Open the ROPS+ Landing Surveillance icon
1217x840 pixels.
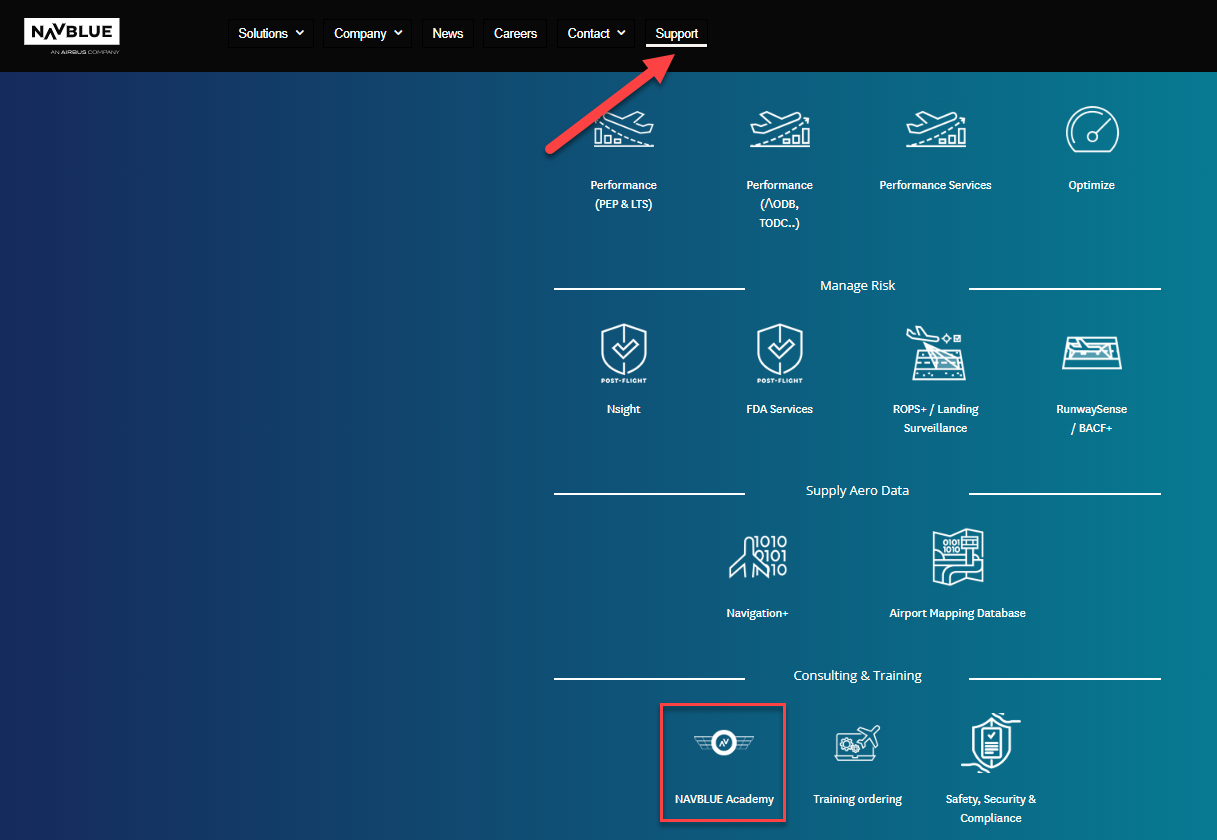point(935,353)
